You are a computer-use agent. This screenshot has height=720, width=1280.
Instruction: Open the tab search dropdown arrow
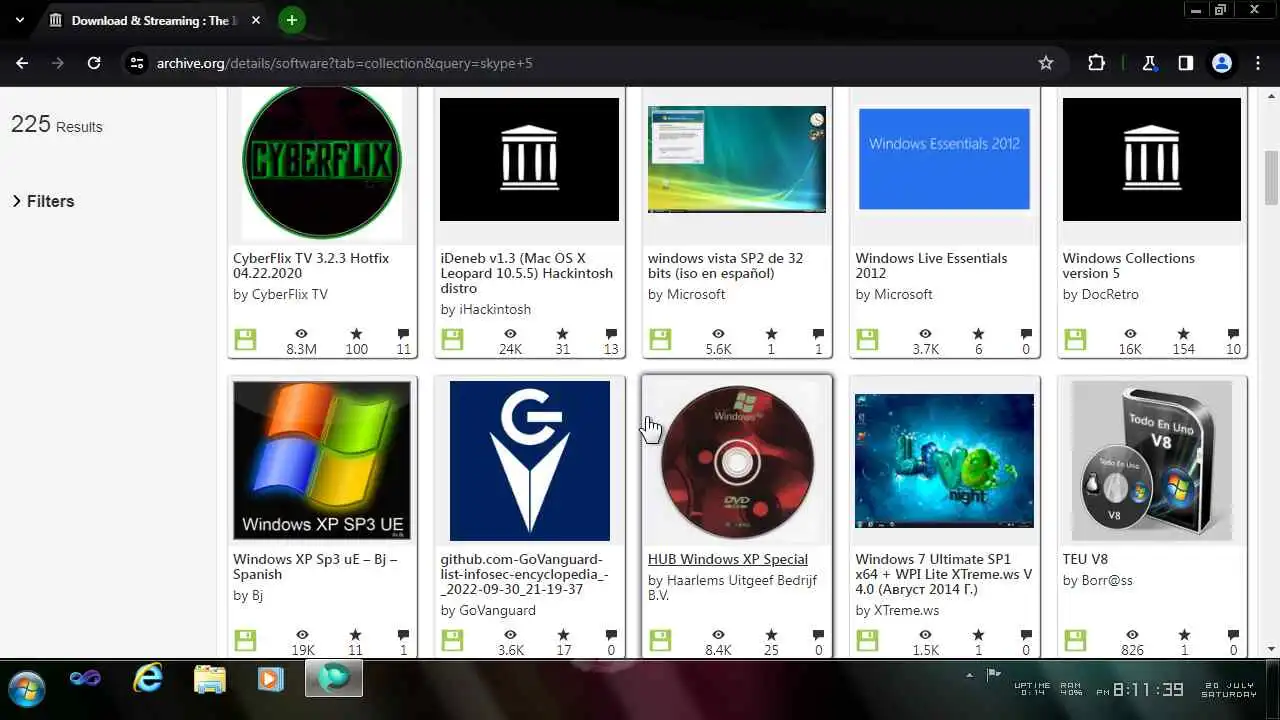[19, 19]
